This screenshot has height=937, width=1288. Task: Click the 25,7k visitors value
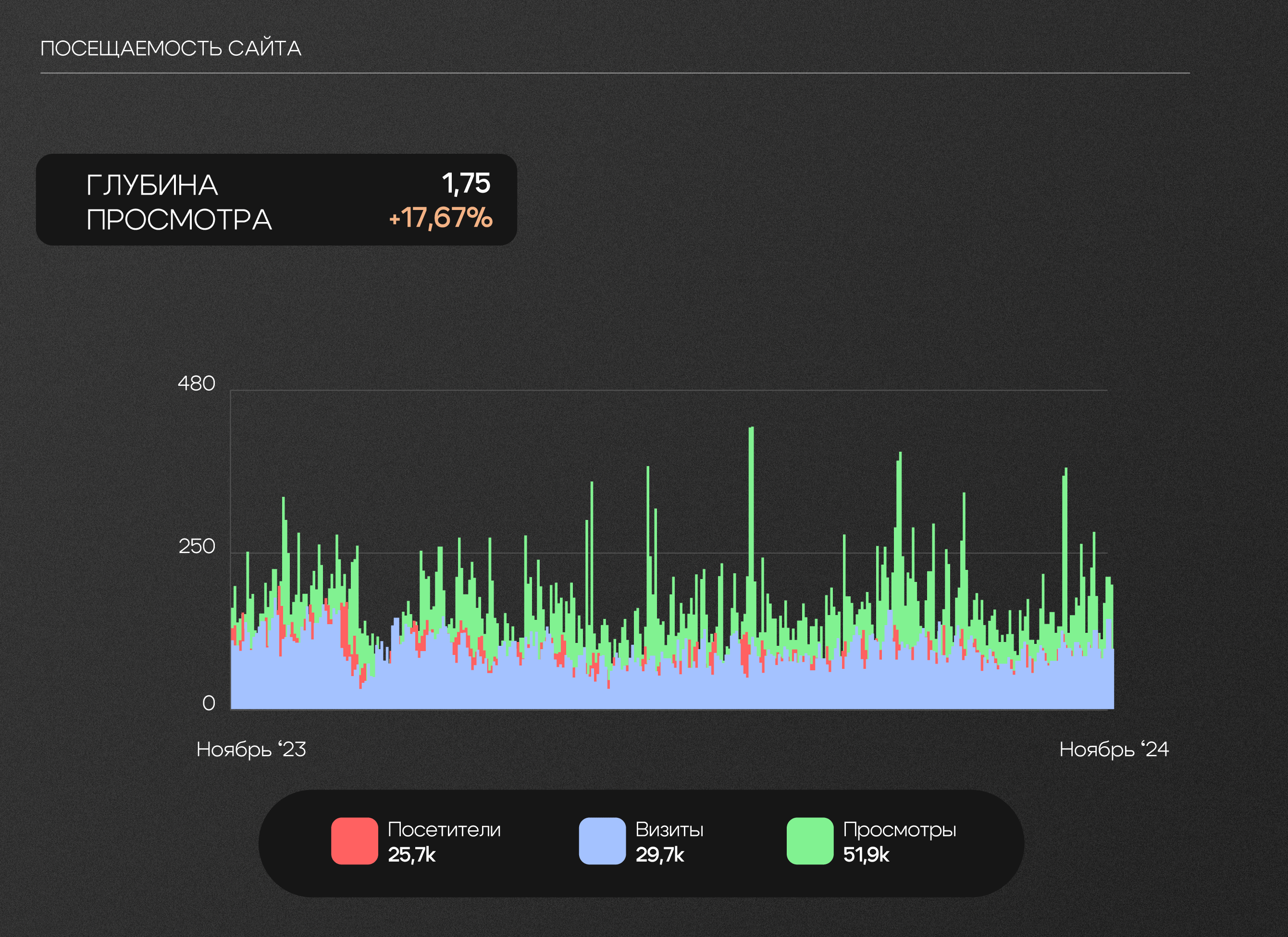pyautogui.click(x=411, y=855)
